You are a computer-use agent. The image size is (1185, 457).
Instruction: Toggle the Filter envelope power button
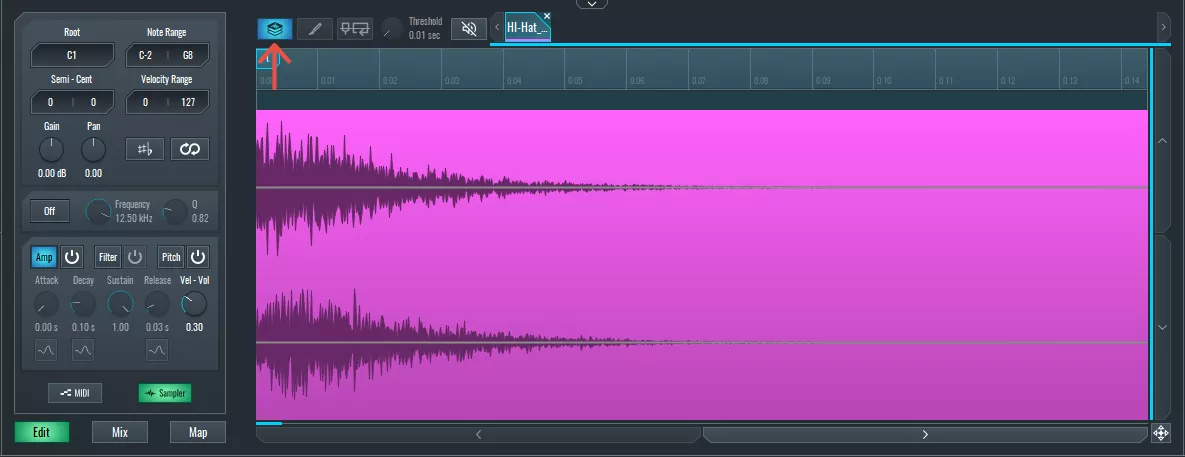[x=135, y=258]
